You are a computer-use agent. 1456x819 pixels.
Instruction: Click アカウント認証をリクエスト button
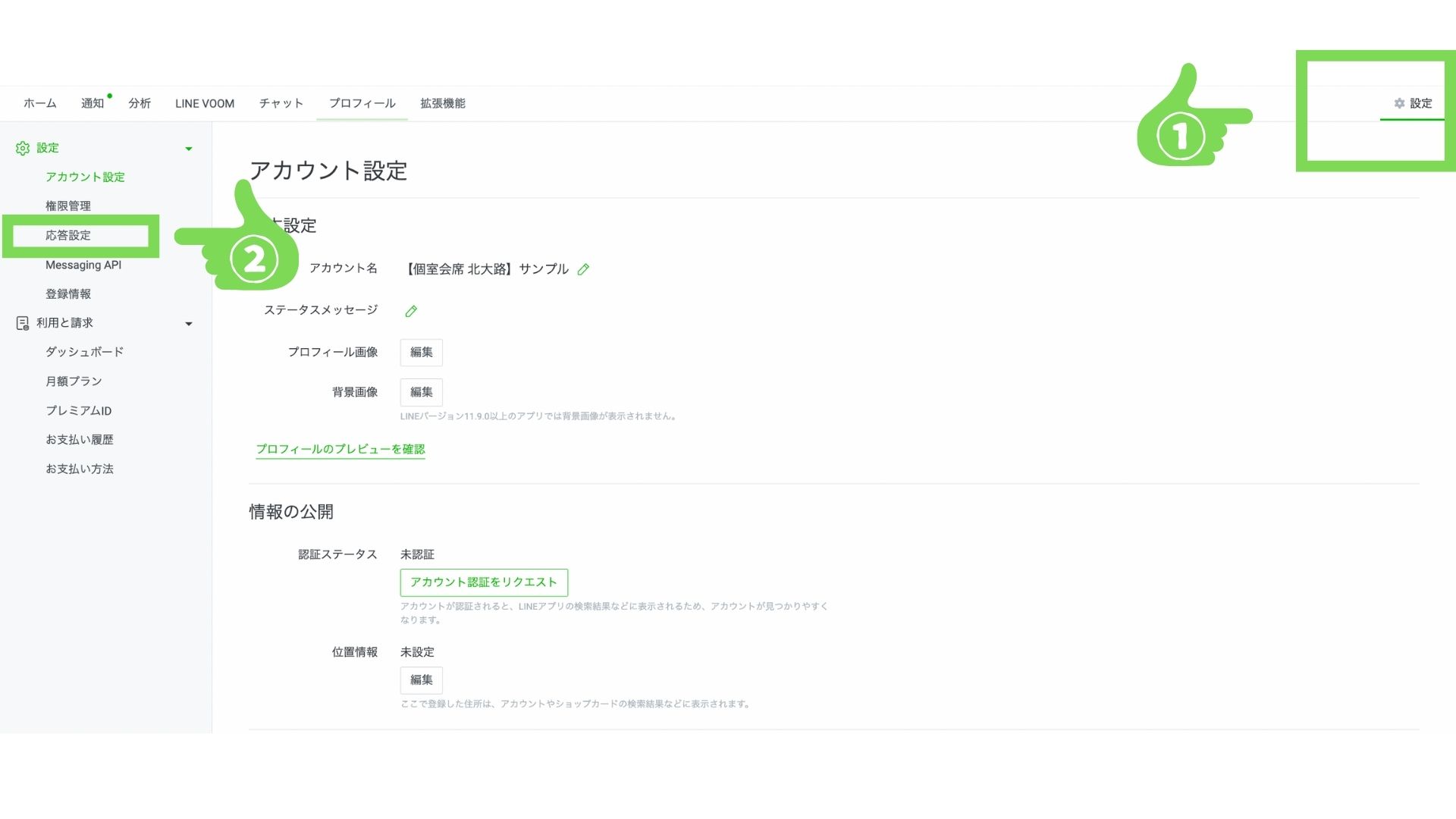(484, 582)
